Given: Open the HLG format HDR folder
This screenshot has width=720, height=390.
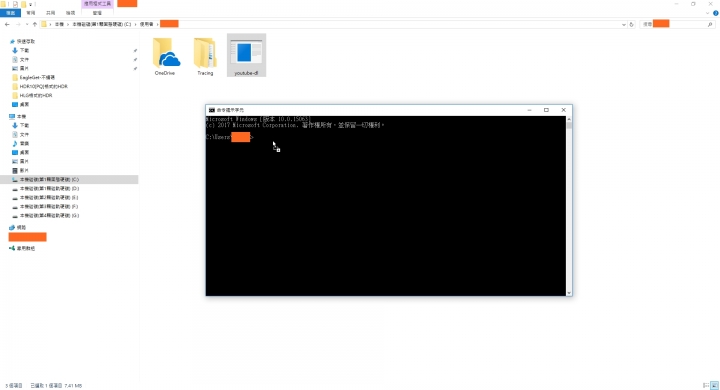Looking at the screenshot, I should pos(36,96).
